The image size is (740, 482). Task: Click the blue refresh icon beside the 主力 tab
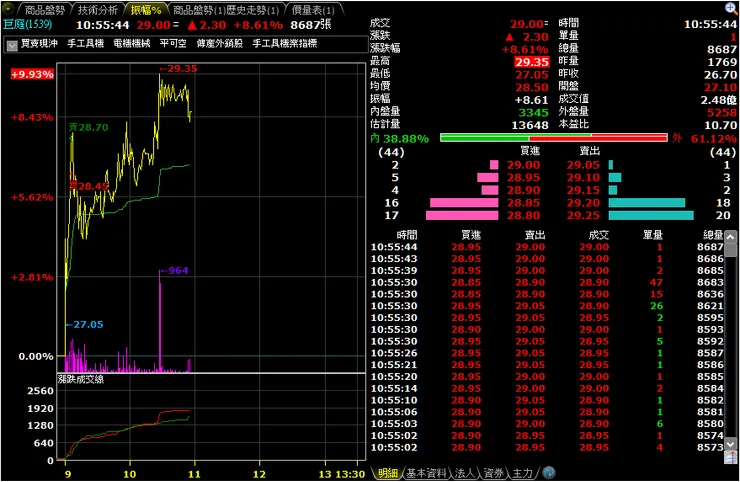[548, 473]
